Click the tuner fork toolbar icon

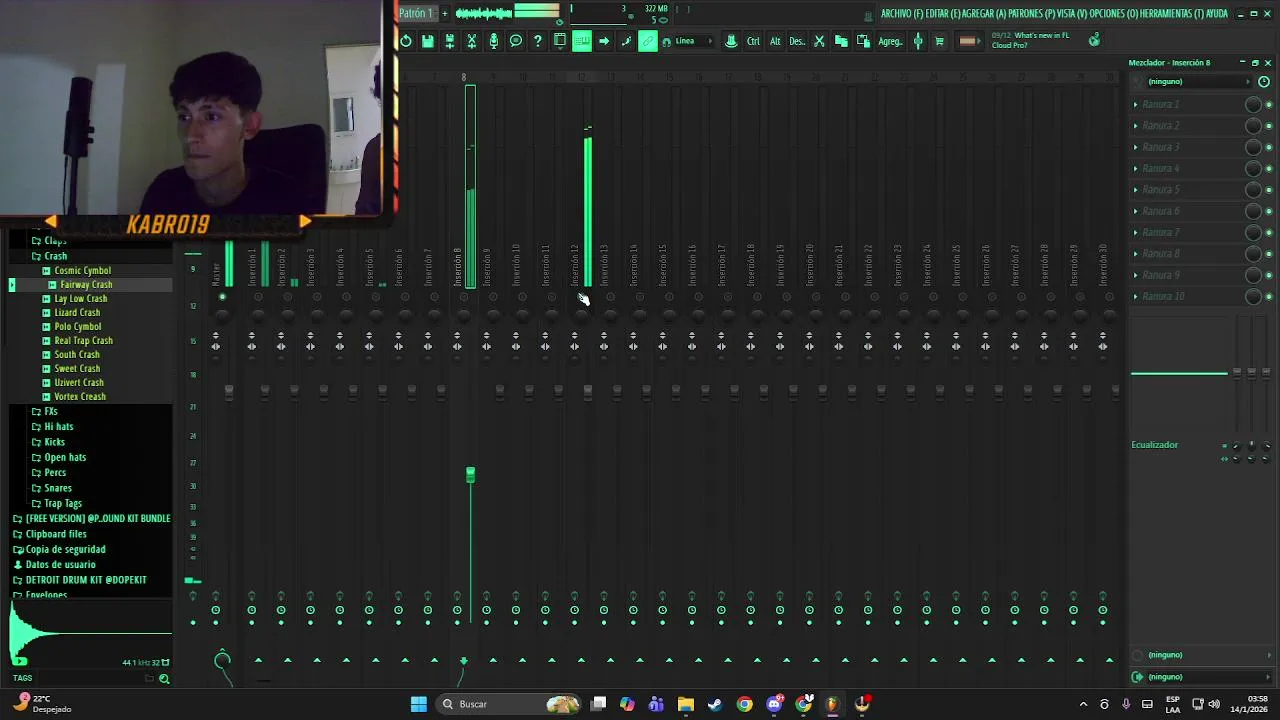point(918,41)
